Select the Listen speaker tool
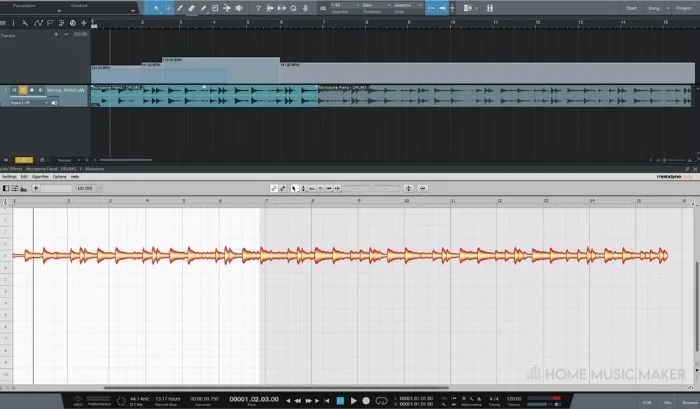The width and height of the screenshot is (700, 409). (239, 8)
